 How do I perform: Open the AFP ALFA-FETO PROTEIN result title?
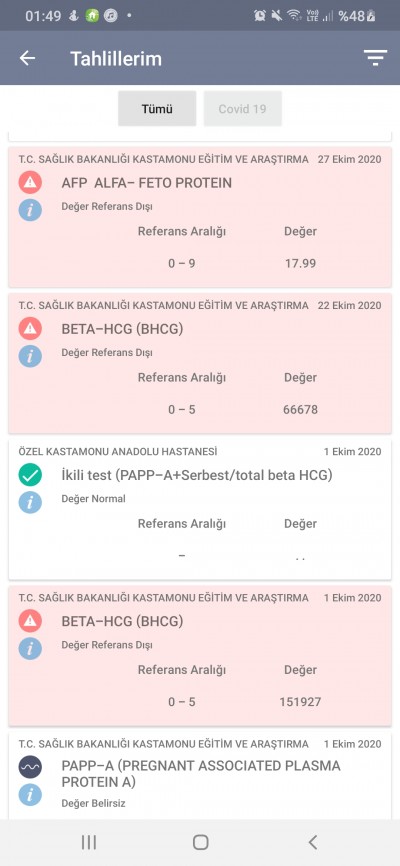click(x=146, y=183)
